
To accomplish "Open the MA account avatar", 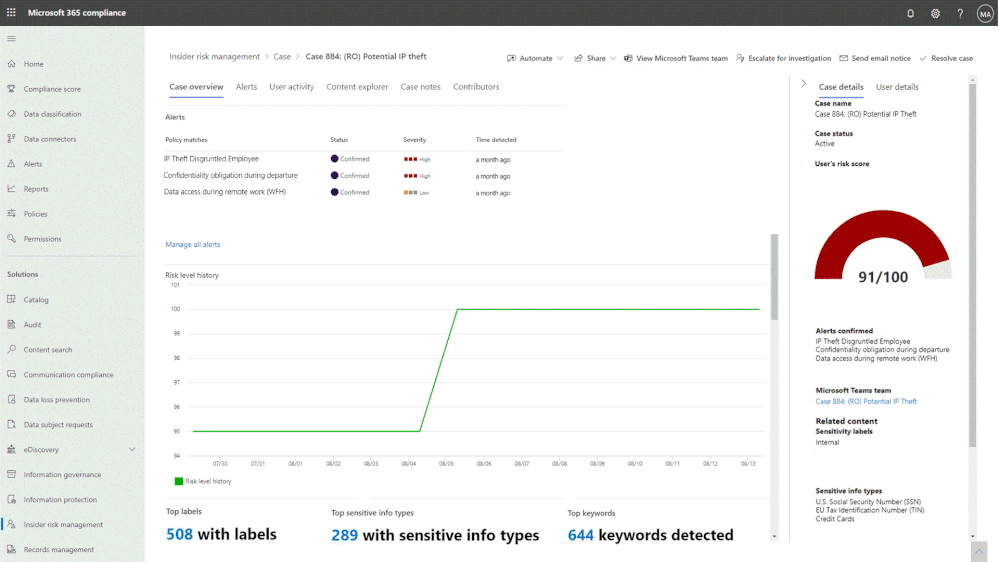I will pyautogui.click(x=985, y=13).
